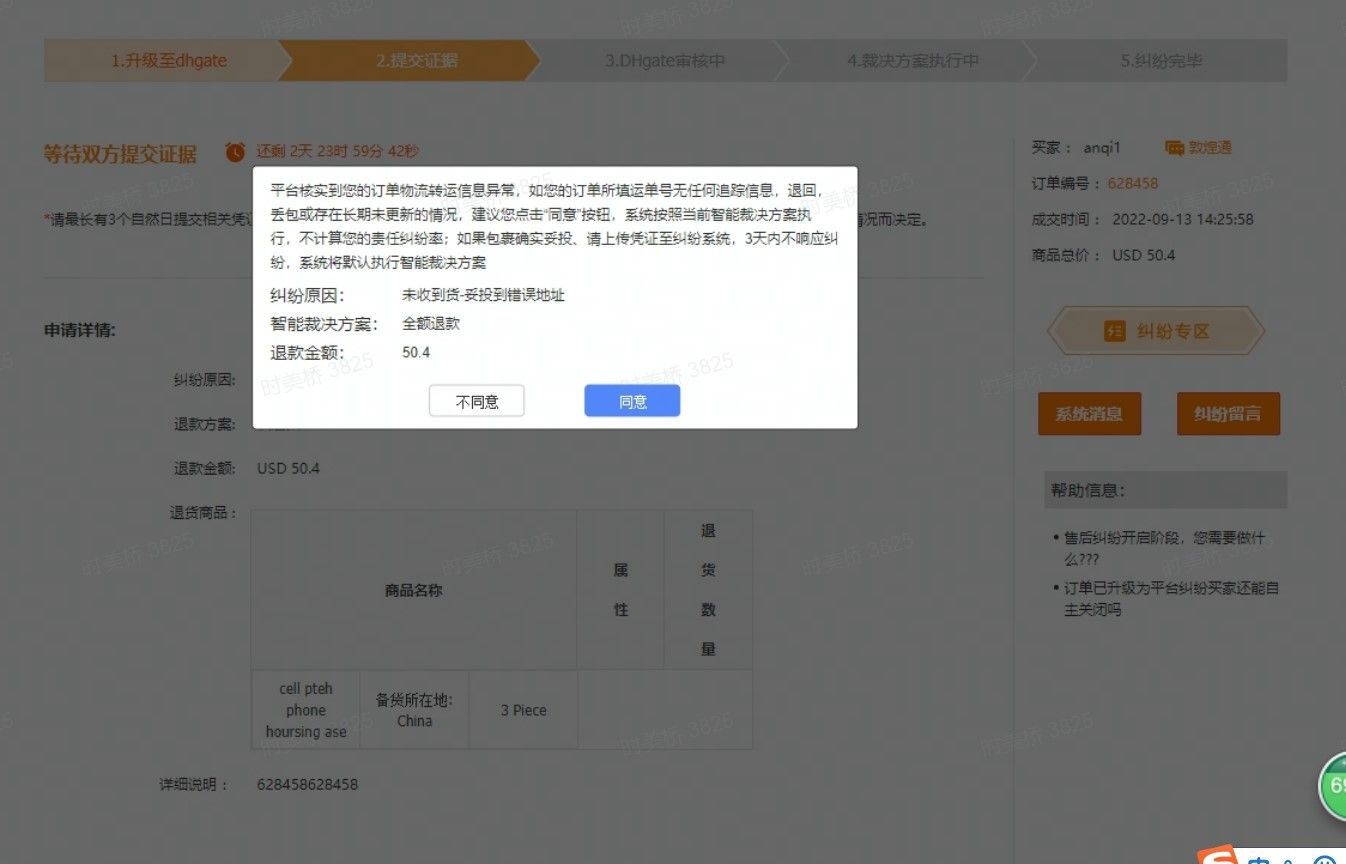Viewport: 1346px width, 864px height.
Task: Click the 成交时间 2022-09-13 14:25:58 text
Action: (x=1143, y=219)
